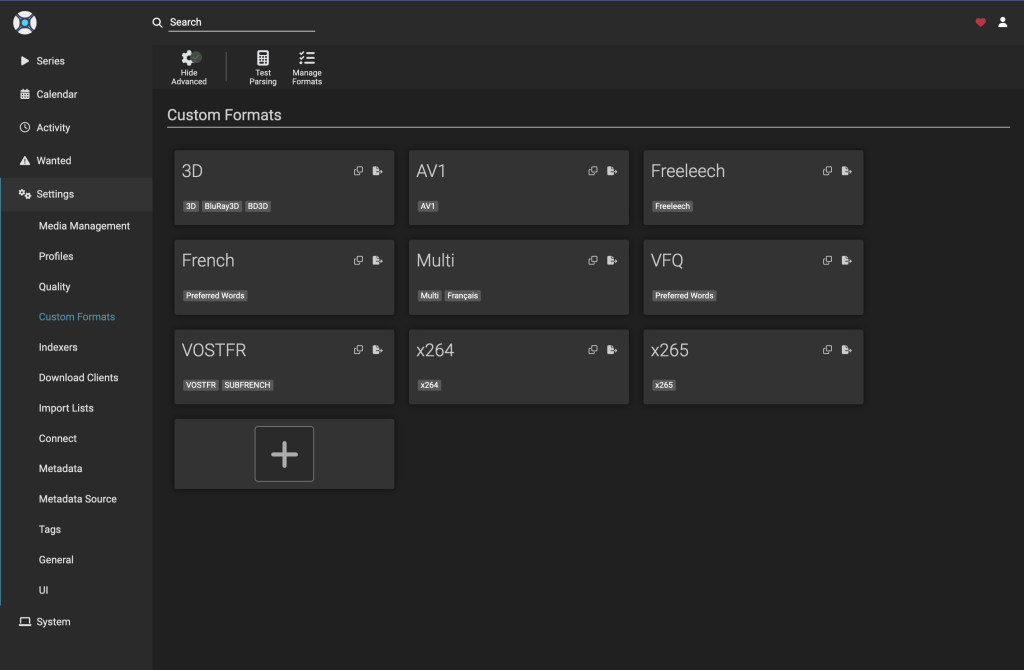Go to Tags settings
Screen dimensions: 1024x670
coord(50,530)
